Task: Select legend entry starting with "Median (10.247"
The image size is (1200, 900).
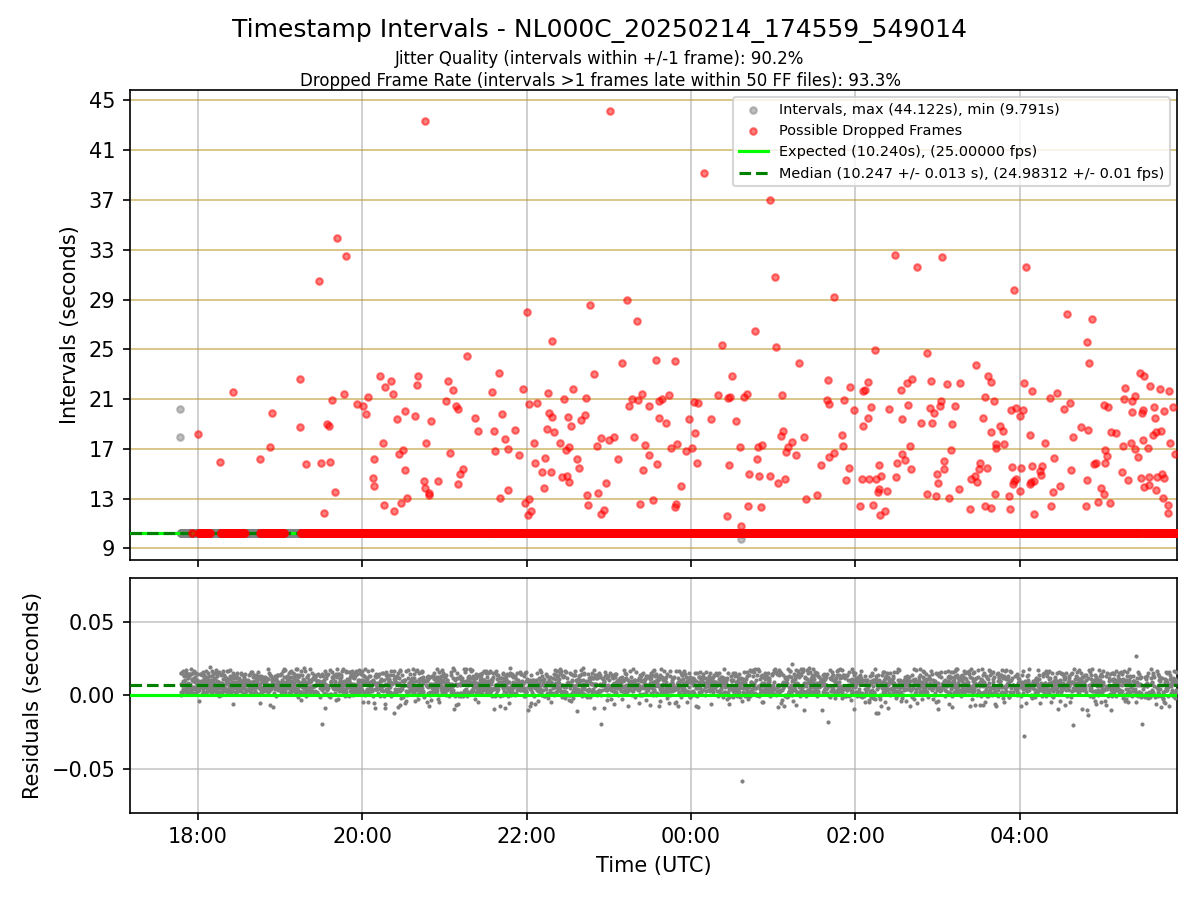Action: click(x=971, y=173)
